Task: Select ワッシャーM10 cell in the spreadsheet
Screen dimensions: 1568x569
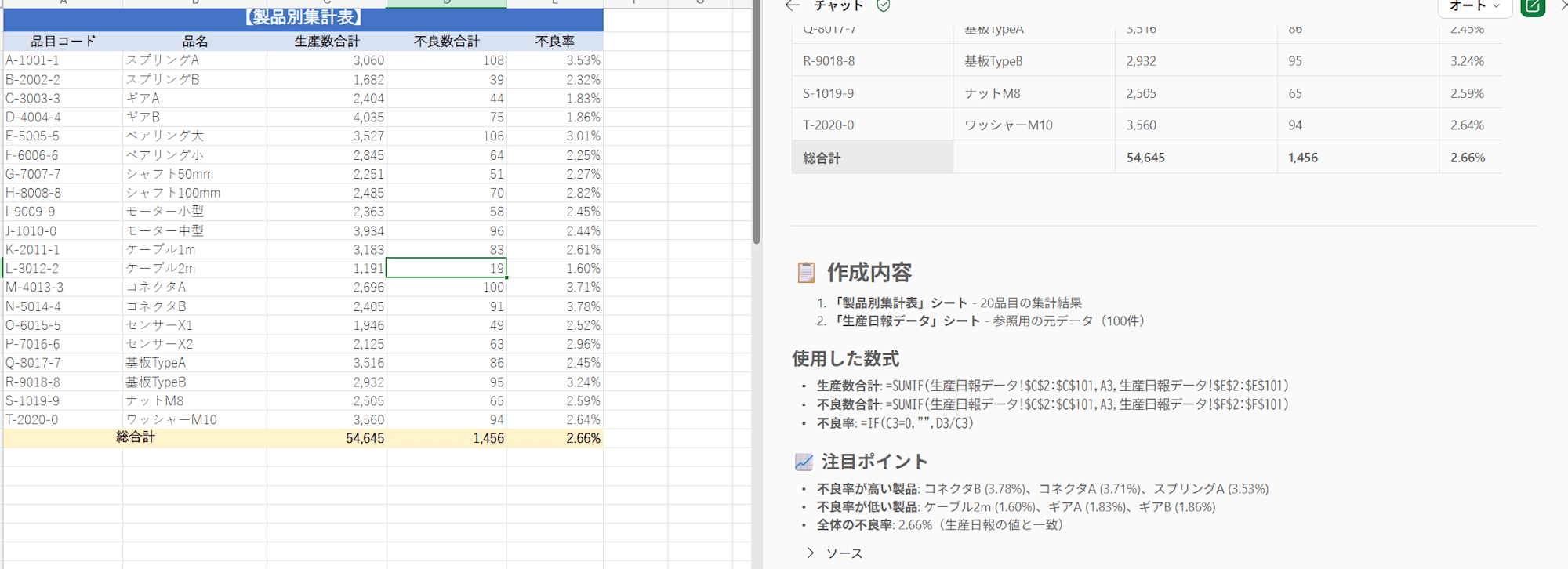Action: point(194,419)
